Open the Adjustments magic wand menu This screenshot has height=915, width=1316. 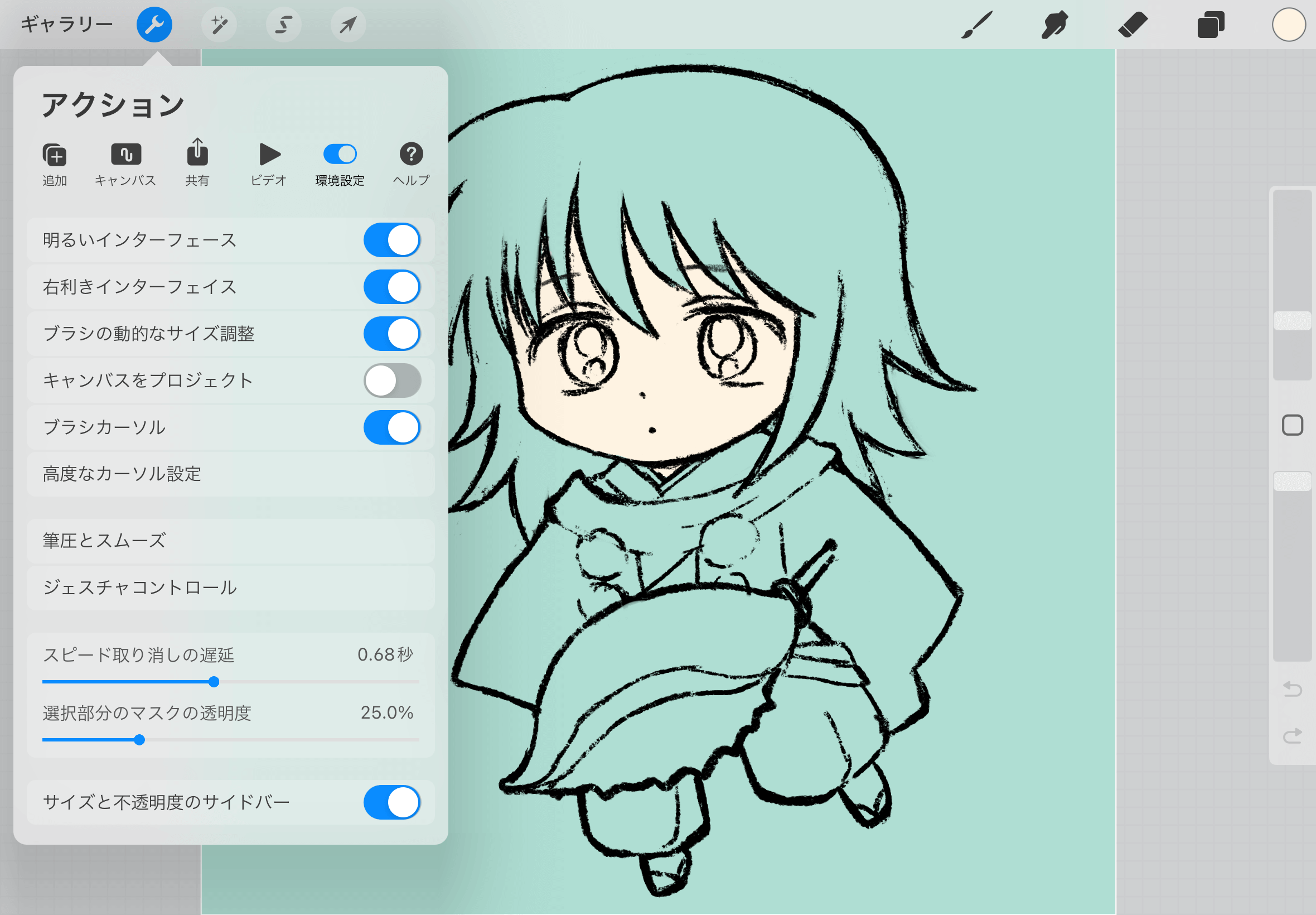pos(219,25)
